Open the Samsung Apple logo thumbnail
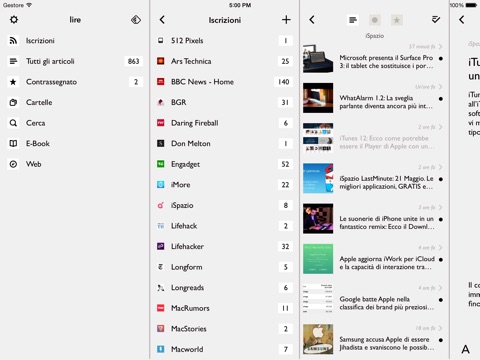 [318, 339]
